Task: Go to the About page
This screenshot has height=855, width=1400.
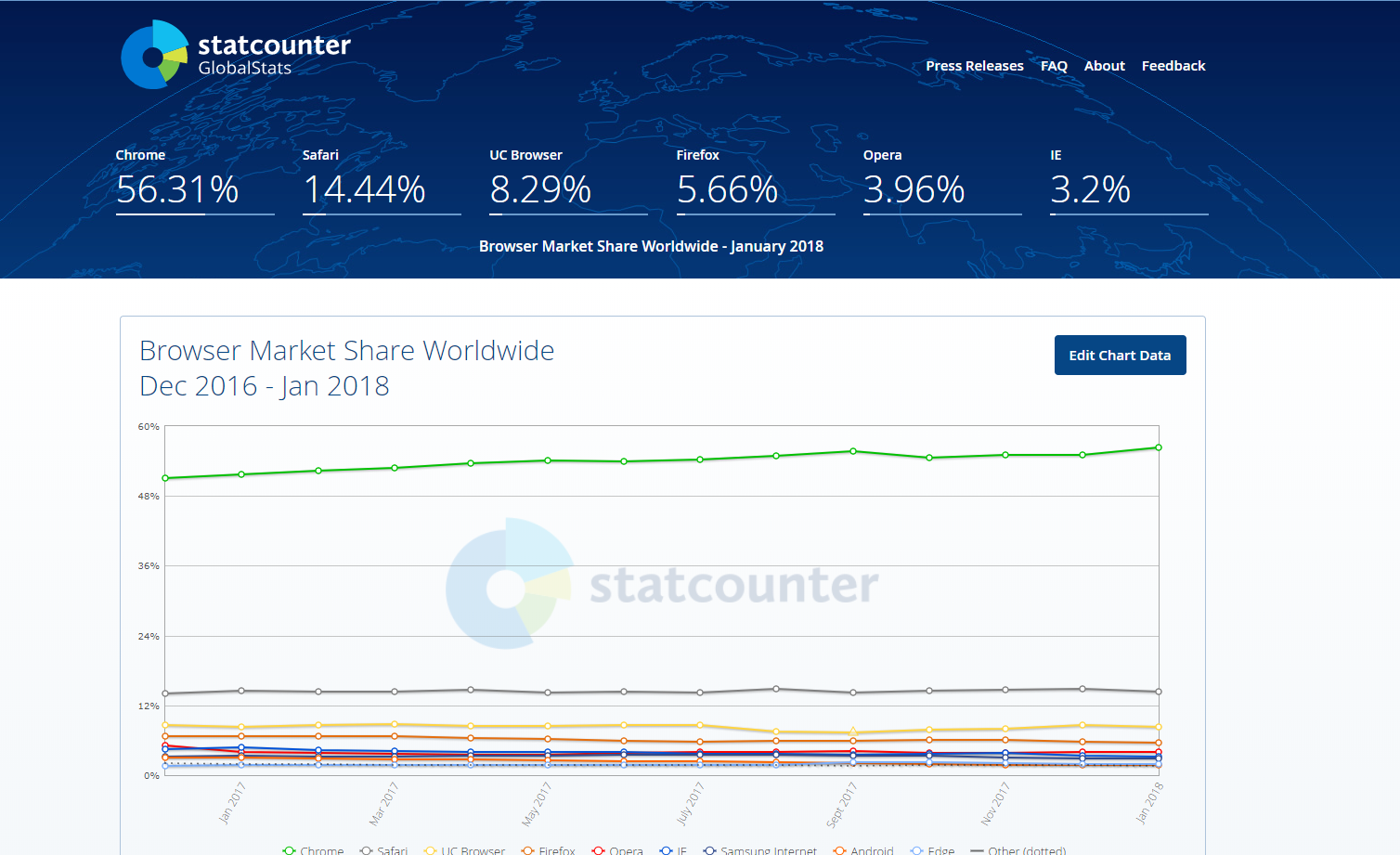Action: [1104, 66]
